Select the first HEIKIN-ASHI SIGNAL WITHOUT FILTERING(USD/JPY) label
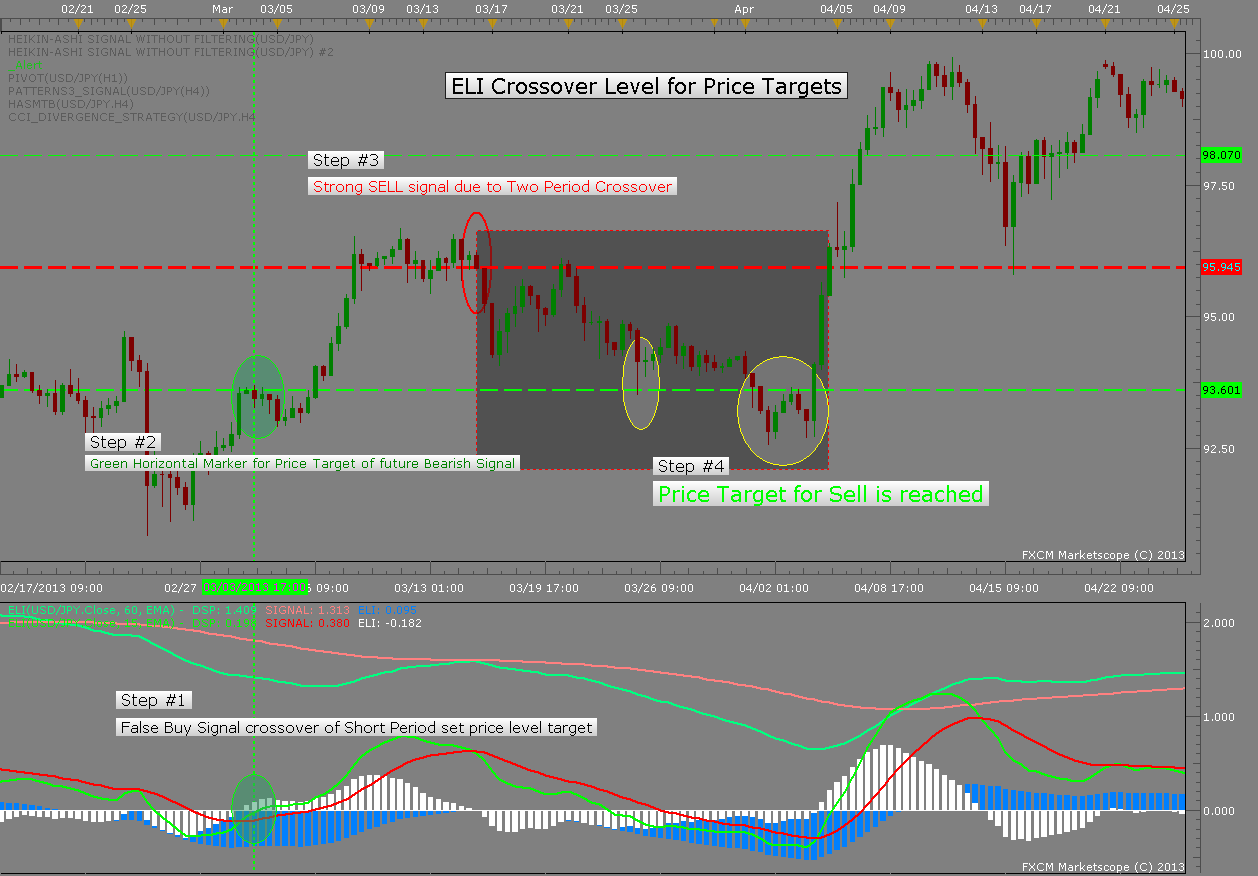The height and width of the screenshot is (876, 1258). pos(161,38)
